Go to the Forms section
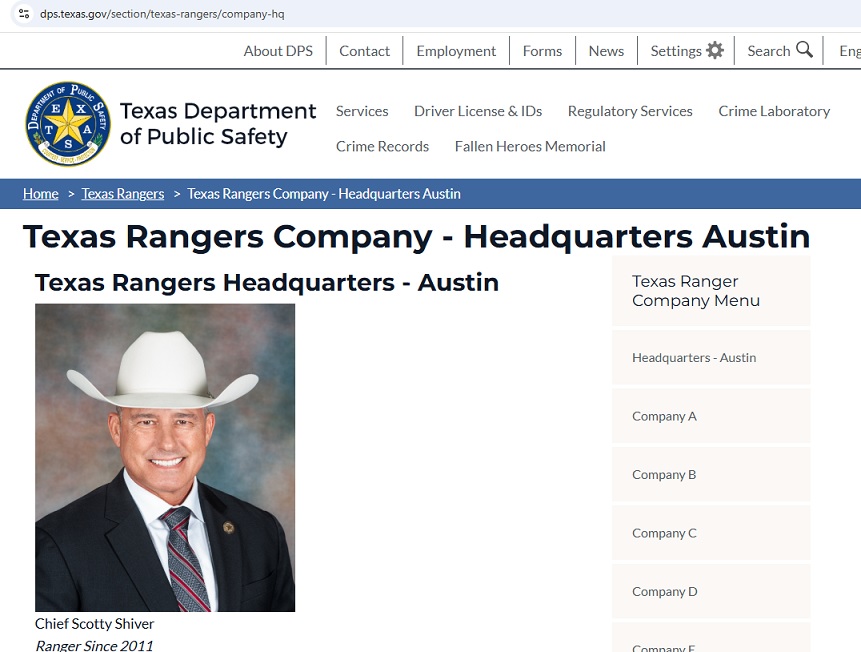861x652 pixels. click(542, 50)
